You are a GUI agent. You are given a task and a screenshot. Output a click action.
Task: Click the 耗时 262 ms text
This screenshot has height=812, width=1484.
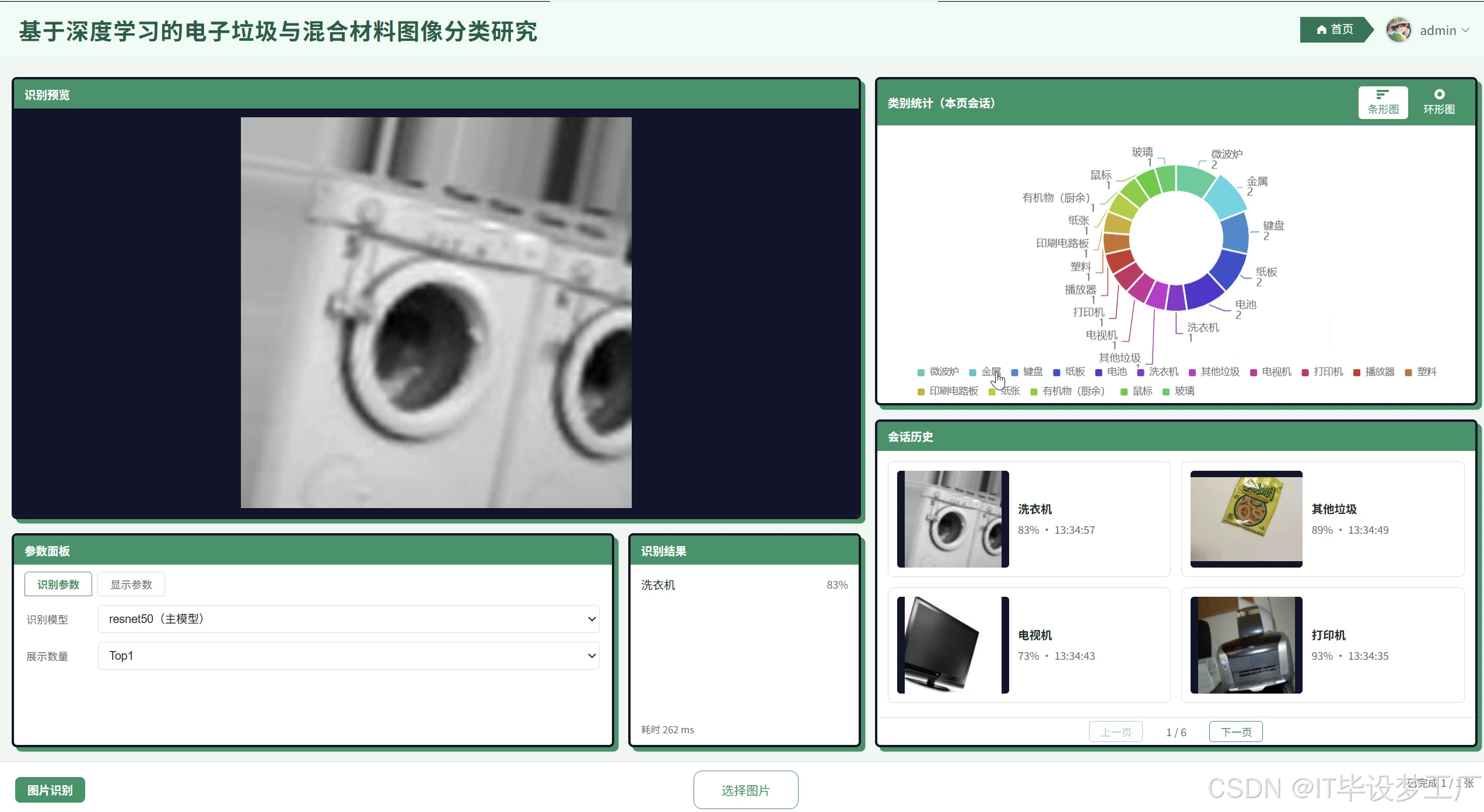click(668, 730)
